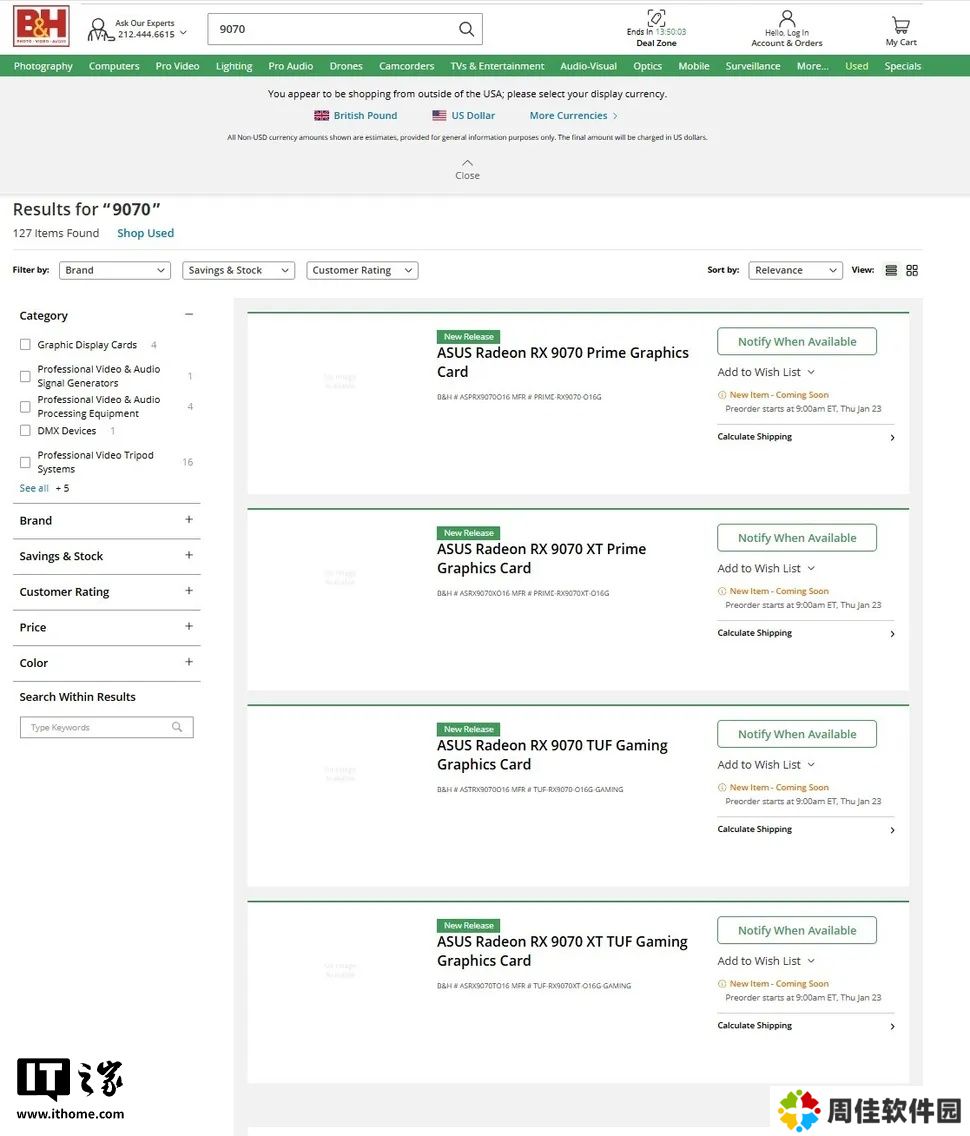Switch to grid view icon
Viewport: 970px width, 1136px height.
coord(912,270)
